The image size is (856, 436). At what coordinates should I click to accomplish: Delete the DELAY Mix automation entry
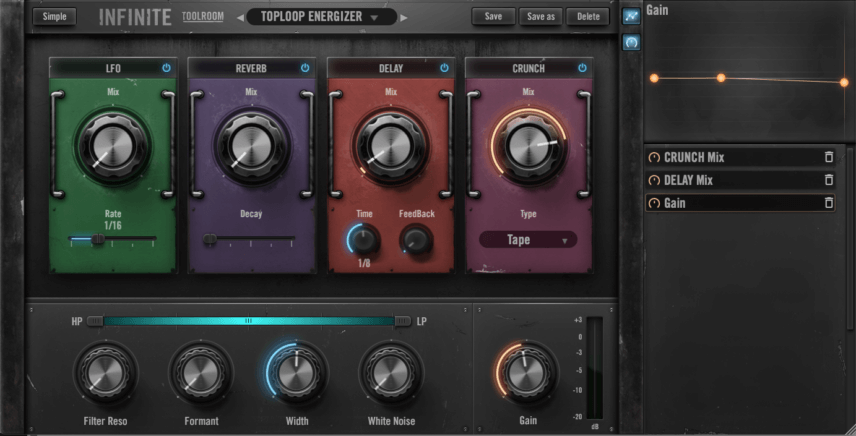click(829, 180)
